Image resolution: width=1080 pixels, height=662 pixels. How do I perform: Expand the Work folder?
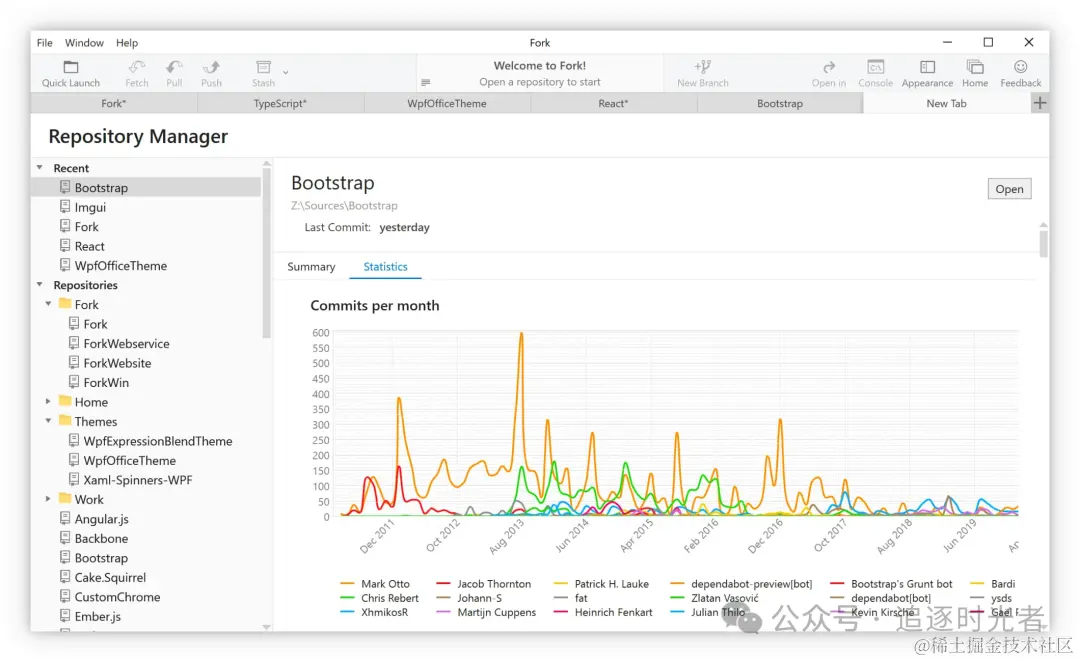[x=48, y=499]
